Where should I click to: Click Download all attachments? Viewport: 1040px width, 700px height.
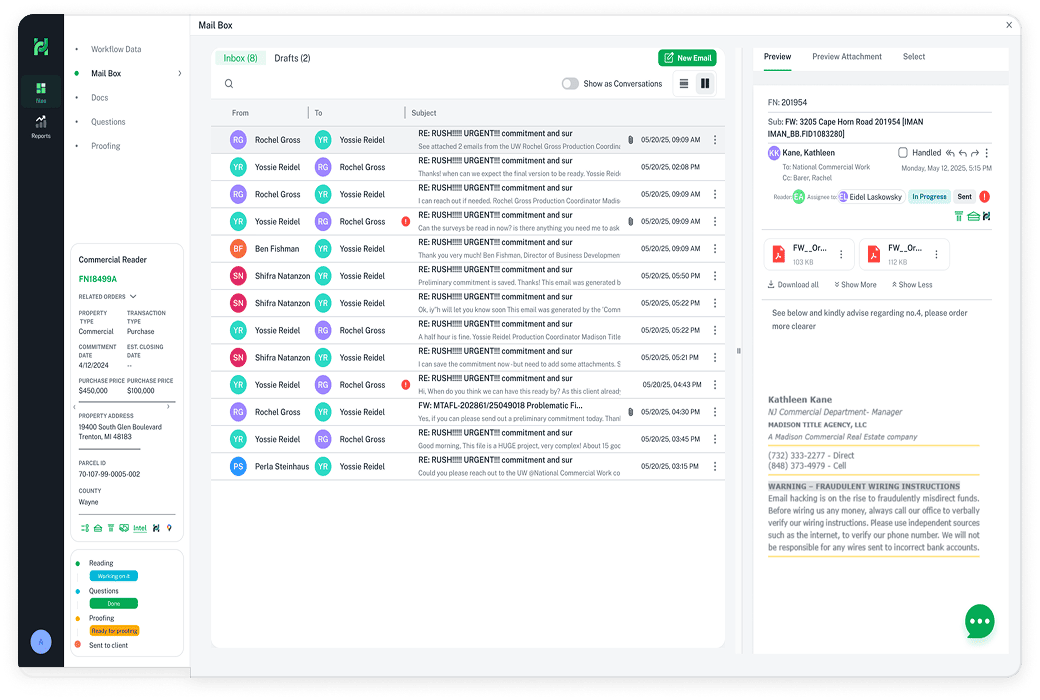[x=793, y=285]
